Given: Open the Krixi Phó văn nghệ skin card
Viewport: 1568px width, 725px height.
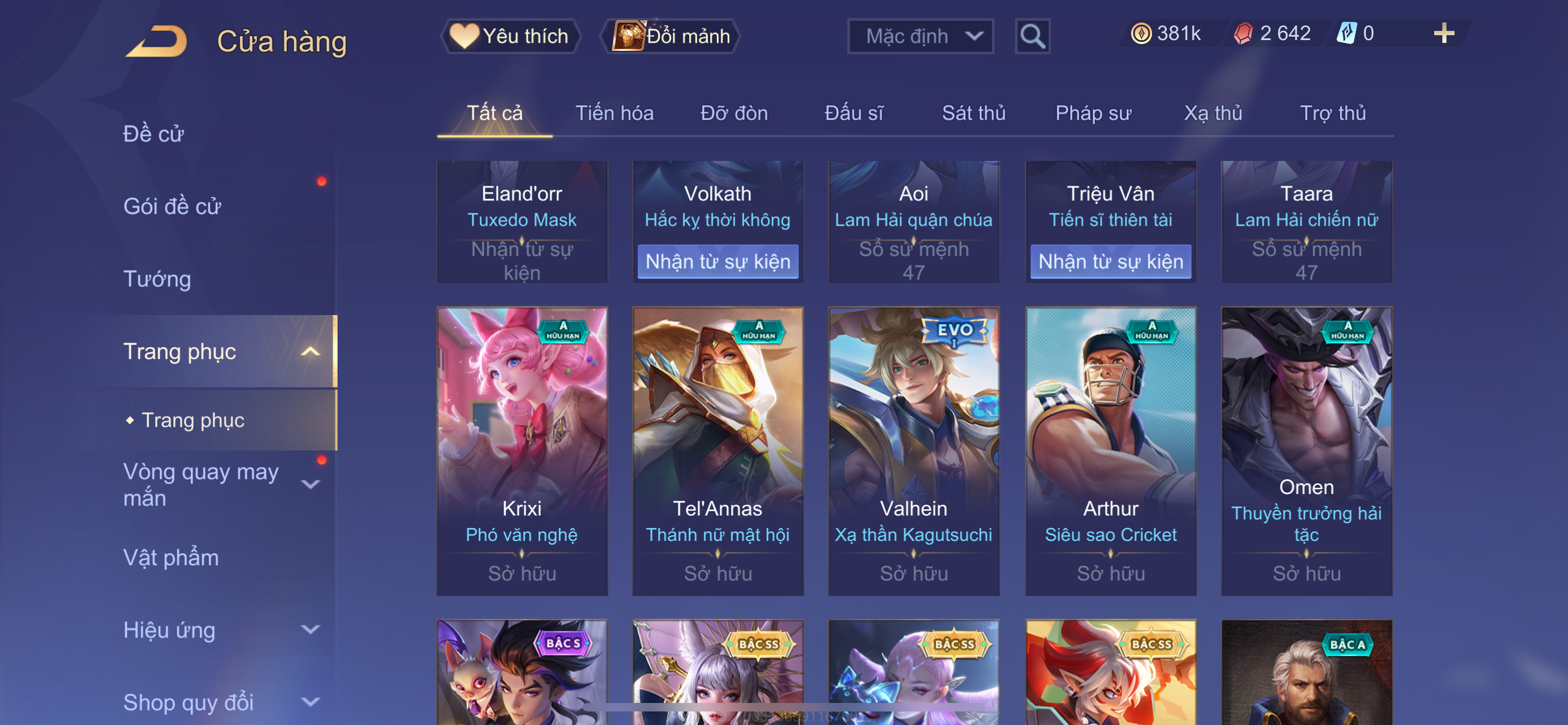Looking at the screenshot, I should [x=522, y=451].
